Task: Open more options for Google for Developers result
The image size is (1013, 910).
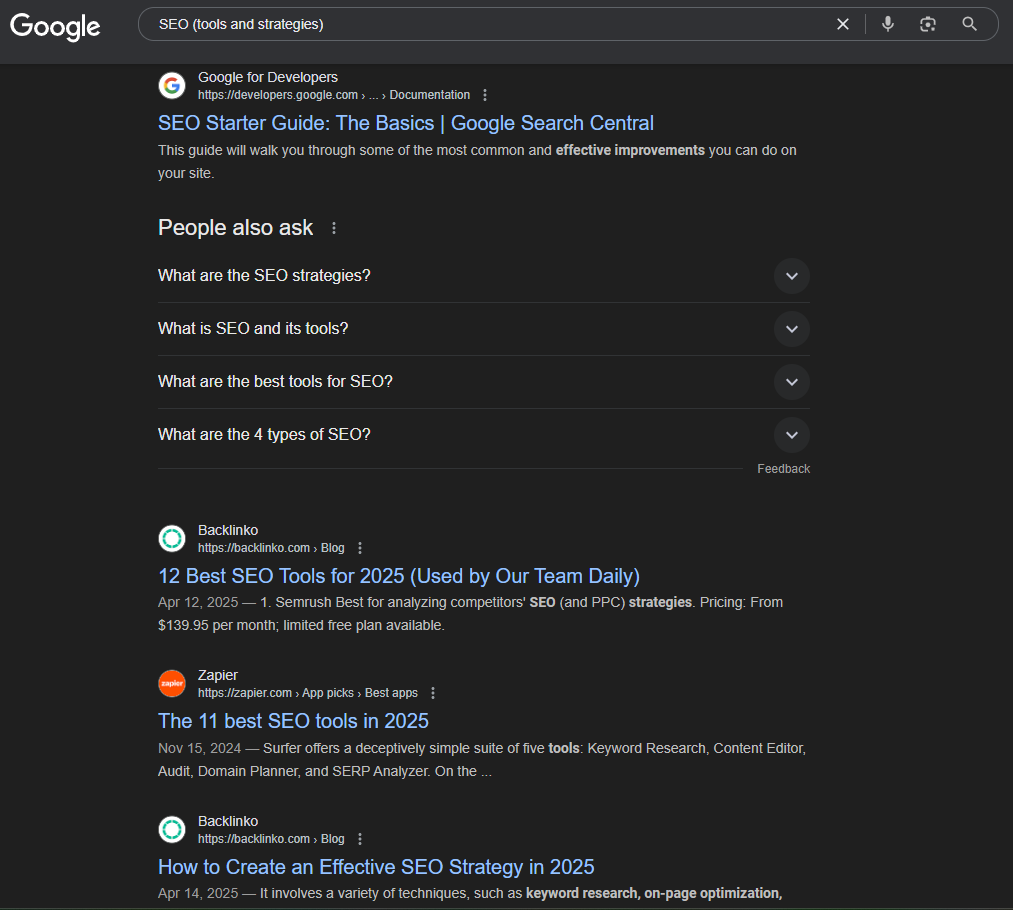Action: tap(485, 95)
